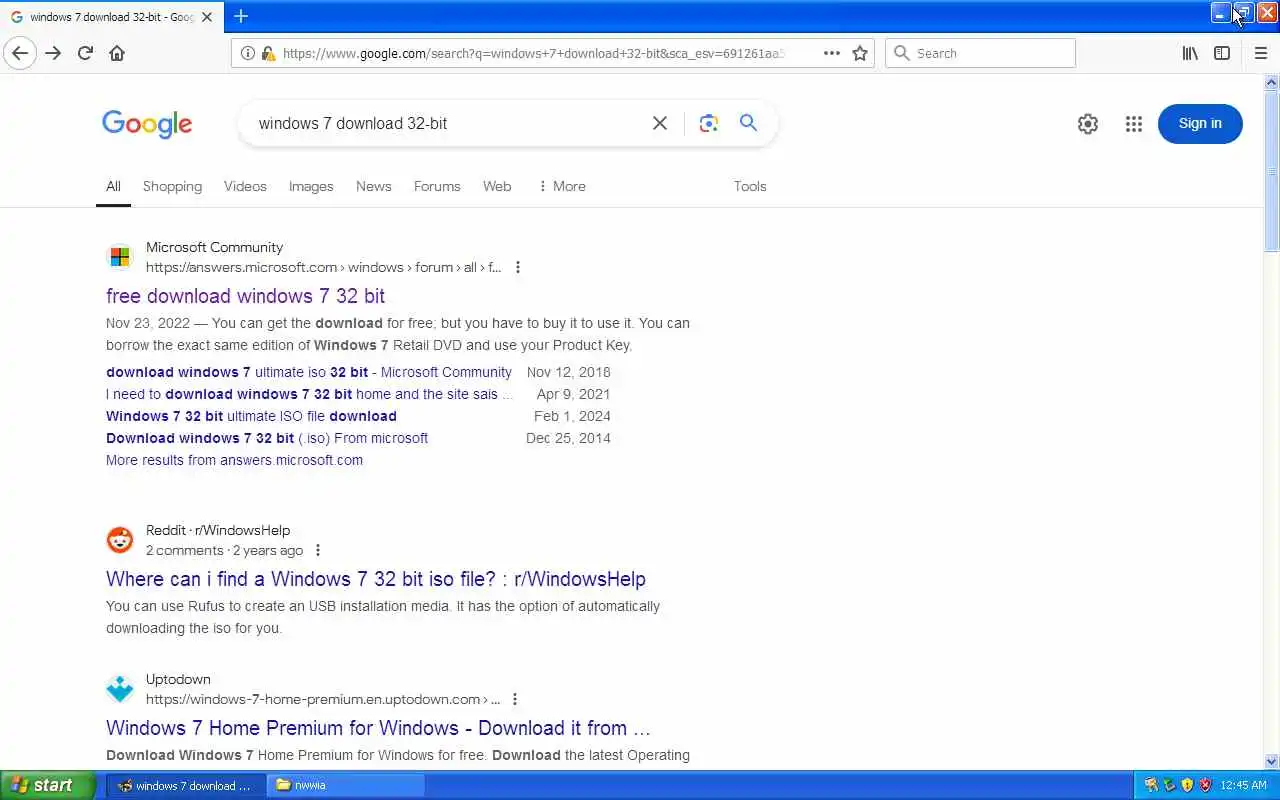
Task: Switch to the Forums tab
Action: tap(437, 186)
